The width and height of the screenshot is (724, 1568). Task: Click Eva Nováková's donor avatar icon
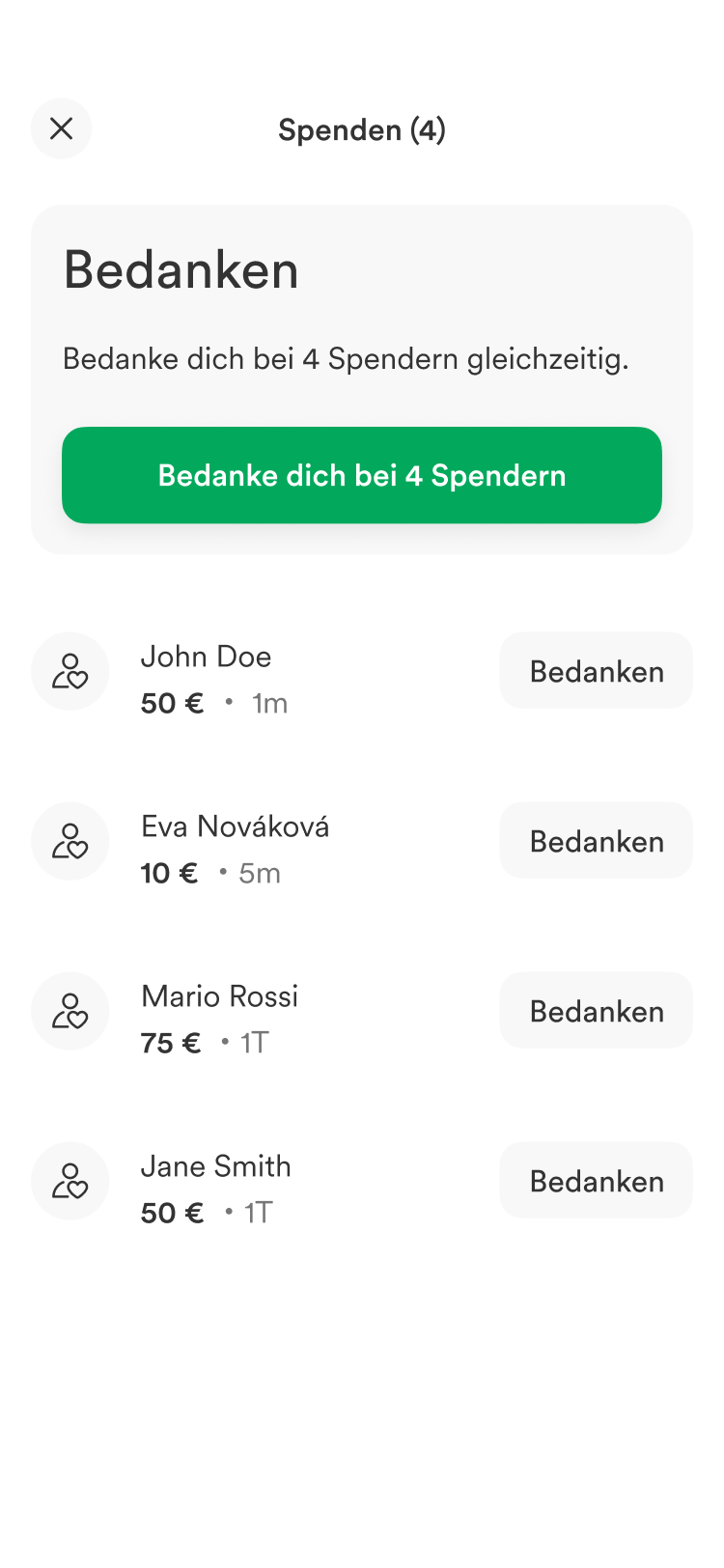[x=70, y=841]
